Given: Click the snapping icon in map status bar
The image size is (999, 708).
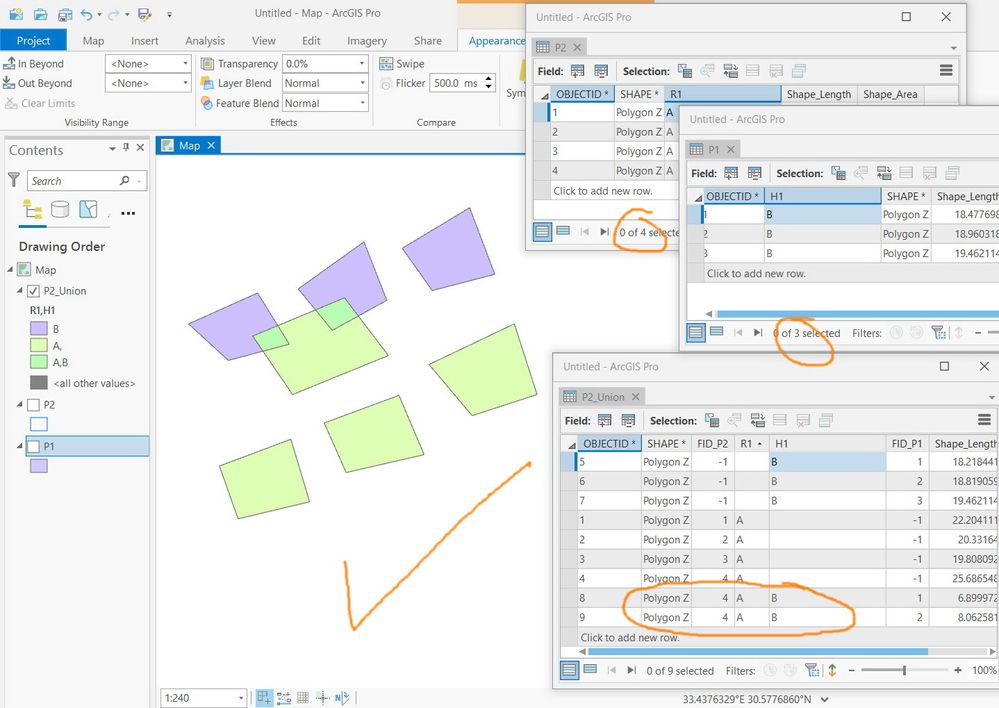Looking at the screenshot, I should point(264,697).
